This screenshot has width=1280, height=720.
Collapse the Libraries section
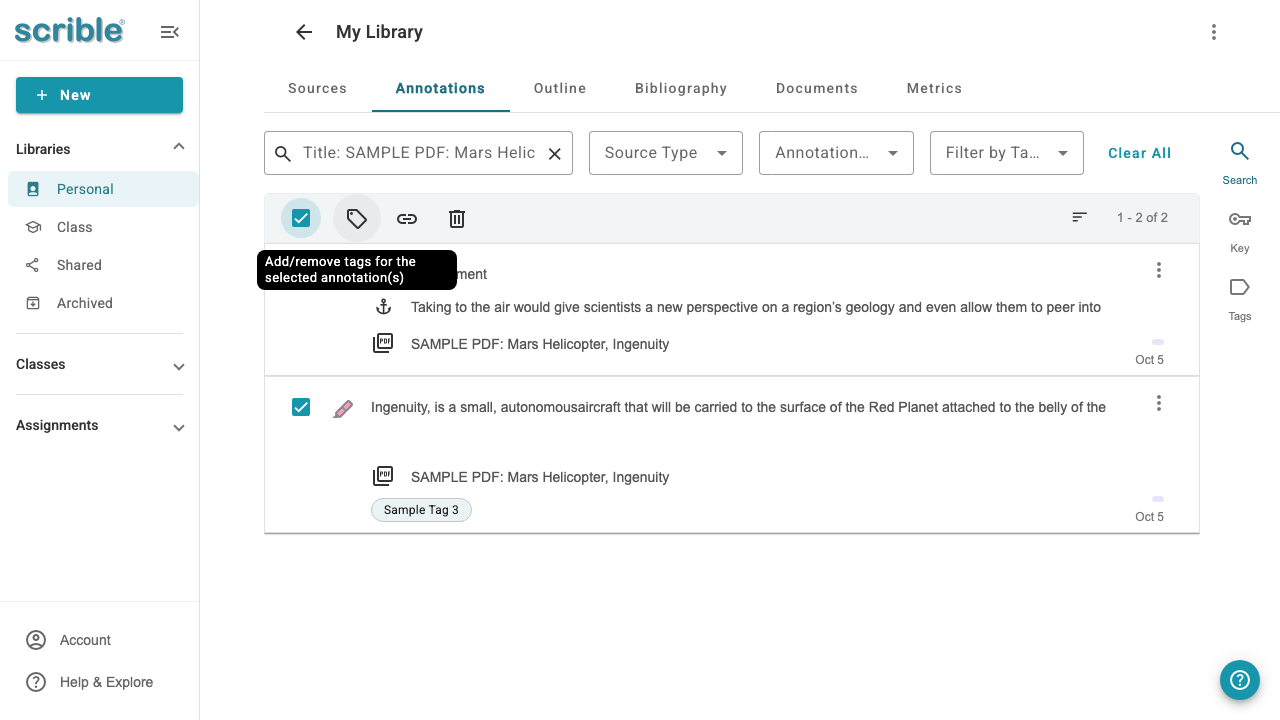point(179,148)
